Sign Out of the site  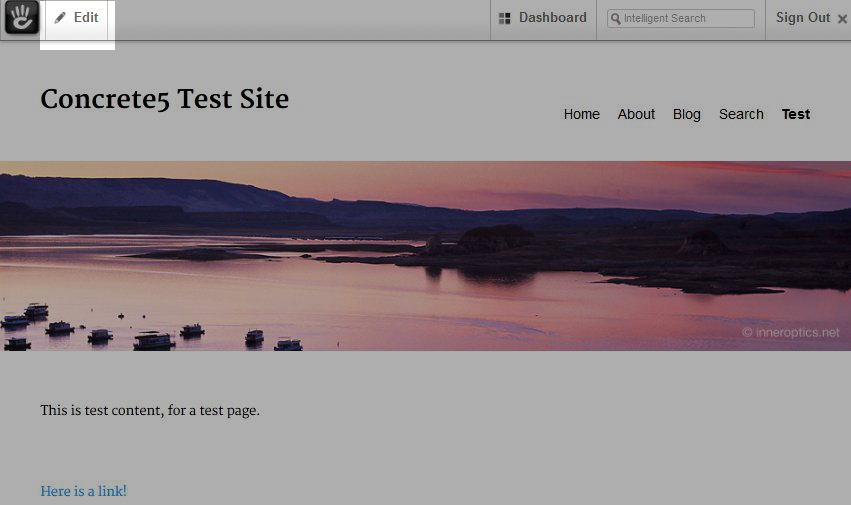click(803, 18)
